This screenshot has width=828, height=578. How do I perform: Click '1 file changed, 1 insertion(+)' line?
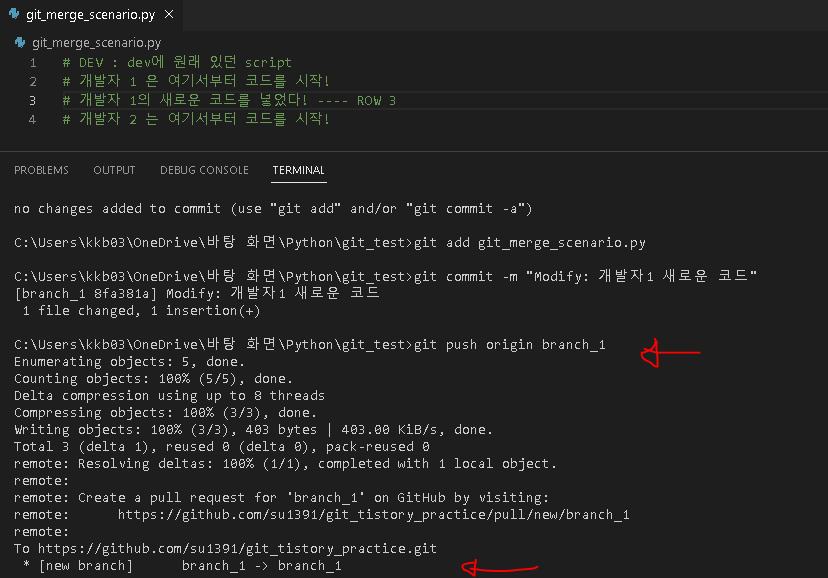[x=142, y=310]
